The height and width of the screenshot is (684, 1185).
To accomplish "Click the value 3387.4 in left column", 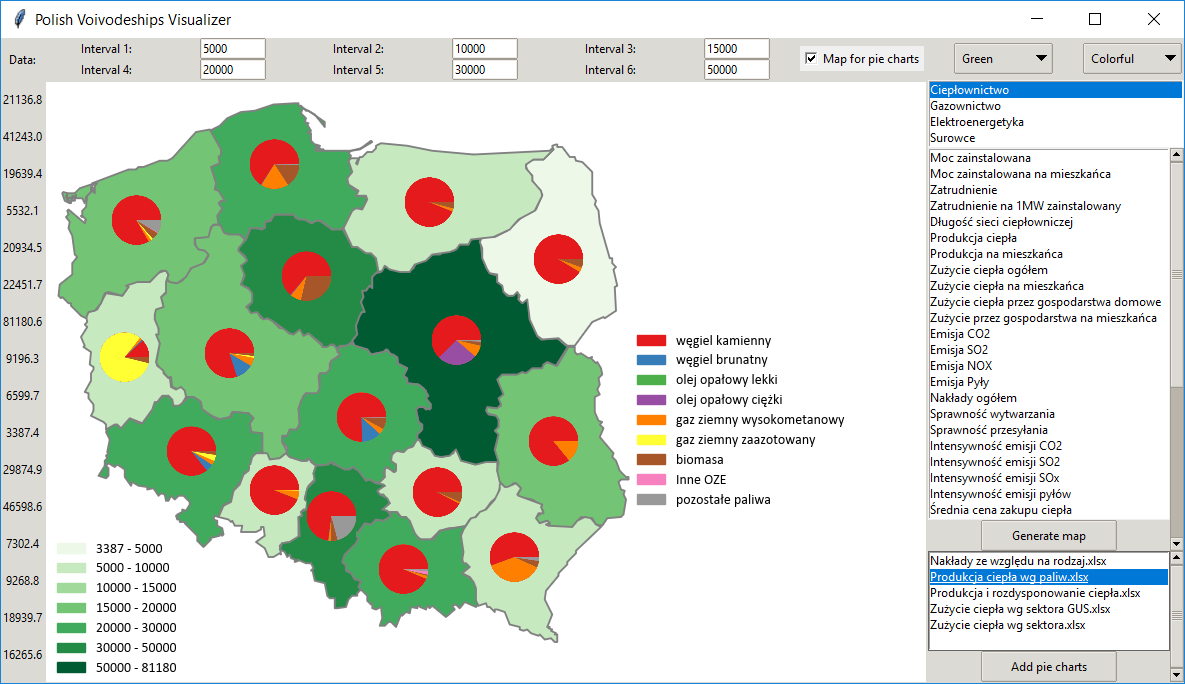I will (x=23, y=433).
